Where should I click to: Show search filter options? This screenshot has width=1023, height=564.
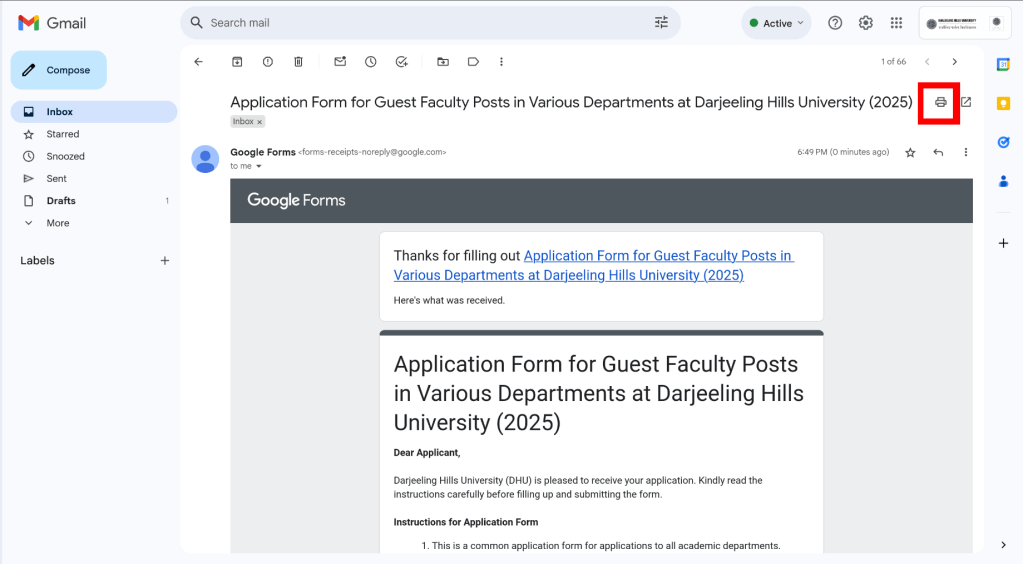(661, 23)
